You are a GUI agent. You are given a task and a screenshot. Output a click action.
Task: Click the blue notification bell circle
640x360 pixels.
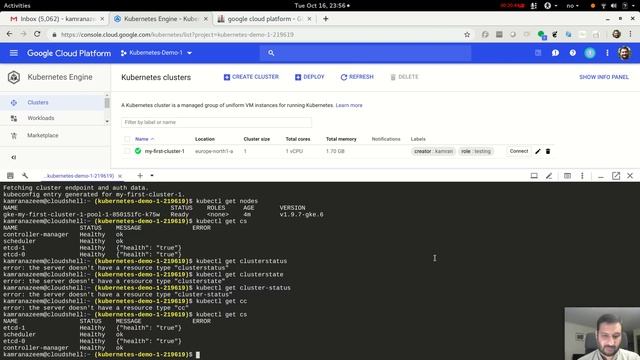590,53
